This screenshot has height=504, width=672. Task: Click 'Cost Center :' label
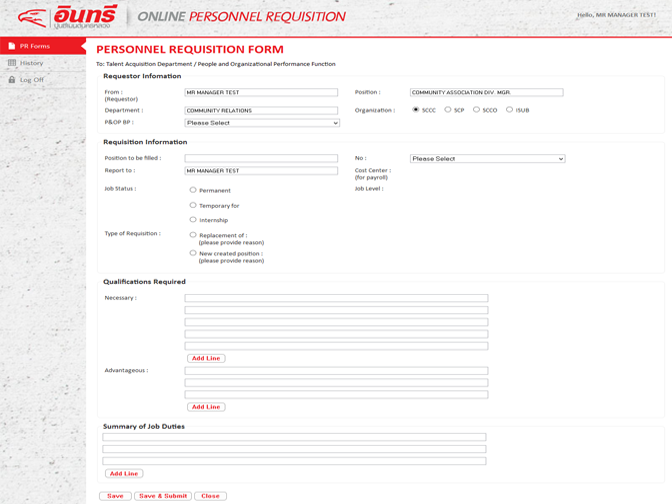coord(373,170)
